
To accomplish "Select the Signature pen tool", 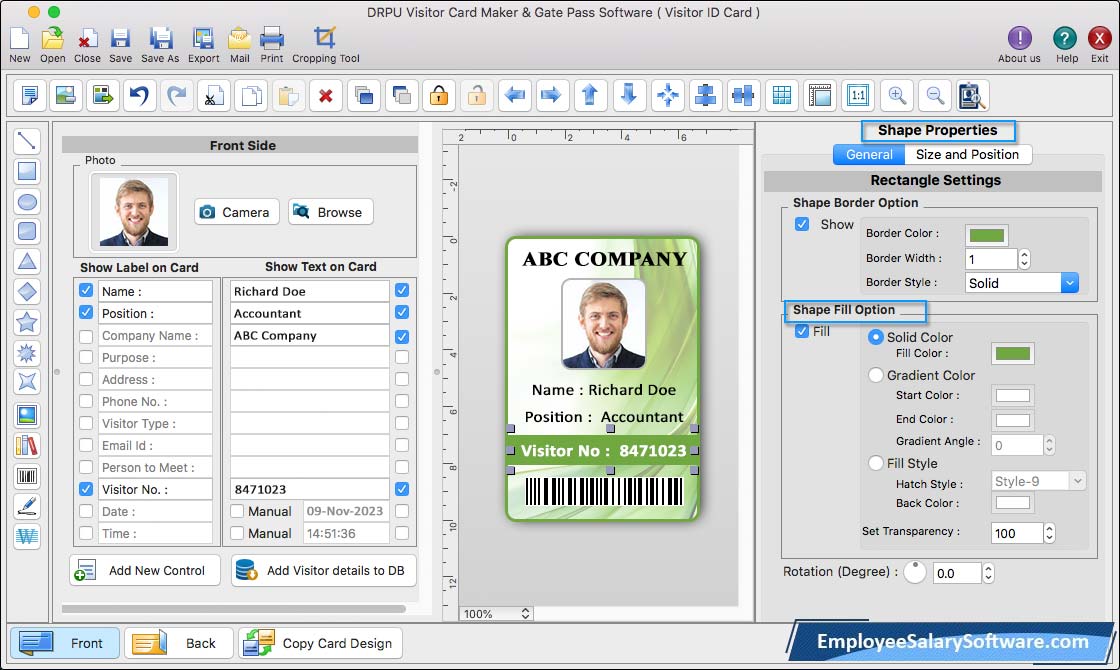I will coord(26,506).
